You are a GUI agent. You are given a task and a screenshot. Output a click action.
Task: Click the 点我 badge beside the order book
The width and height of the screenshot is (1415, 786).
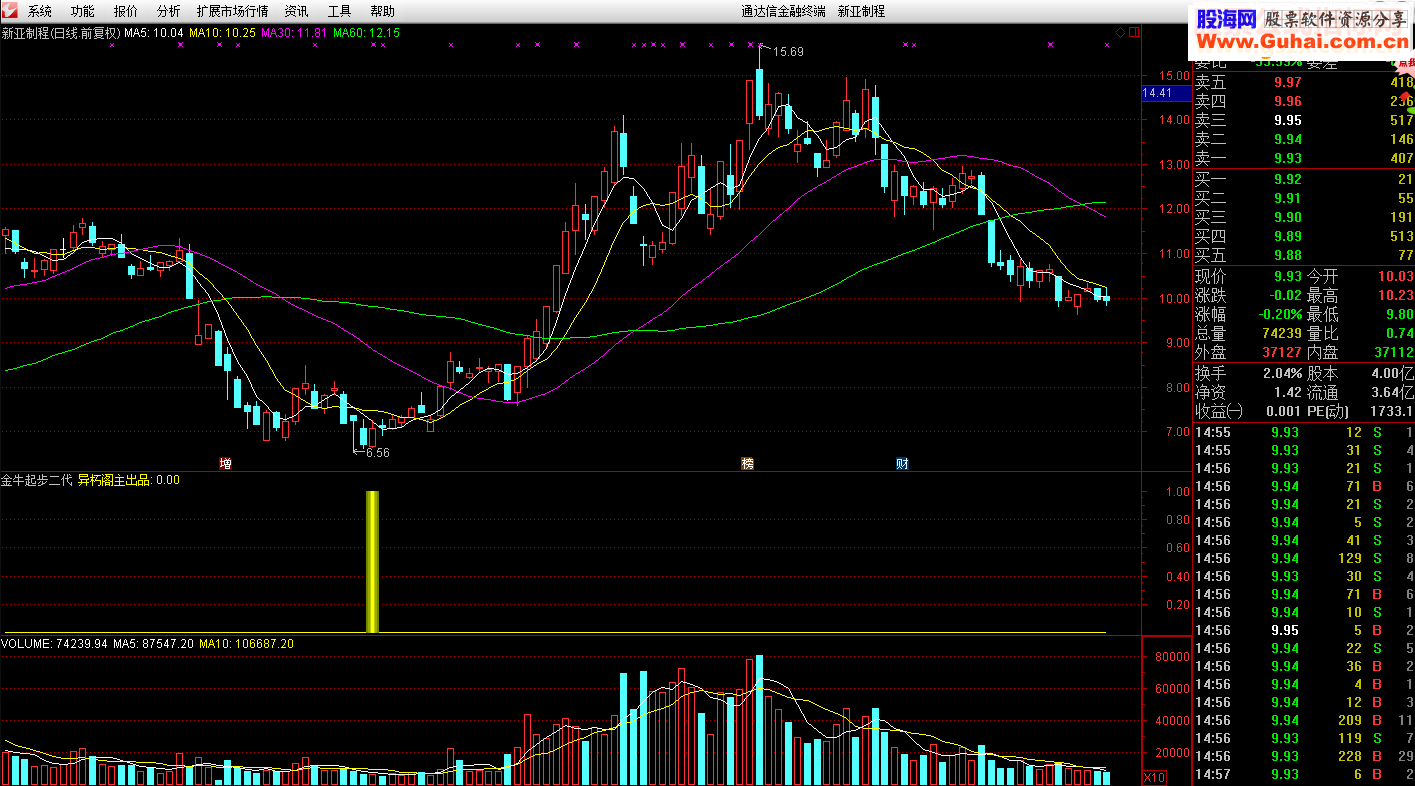[1405, 61]
